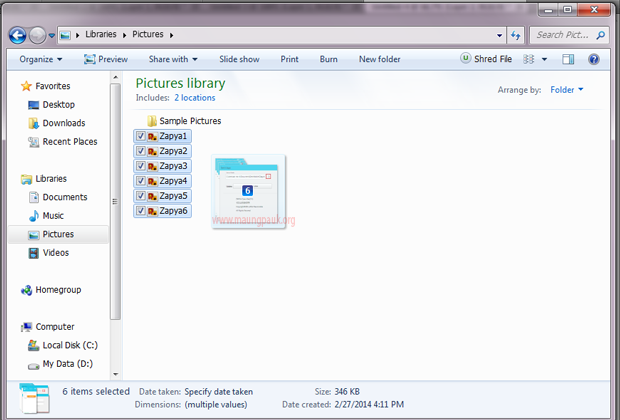Click the Libraries breadcrumb segment
Image resolution: width=620 pixels, height=420 pixels.
click(x=101, y=34)
